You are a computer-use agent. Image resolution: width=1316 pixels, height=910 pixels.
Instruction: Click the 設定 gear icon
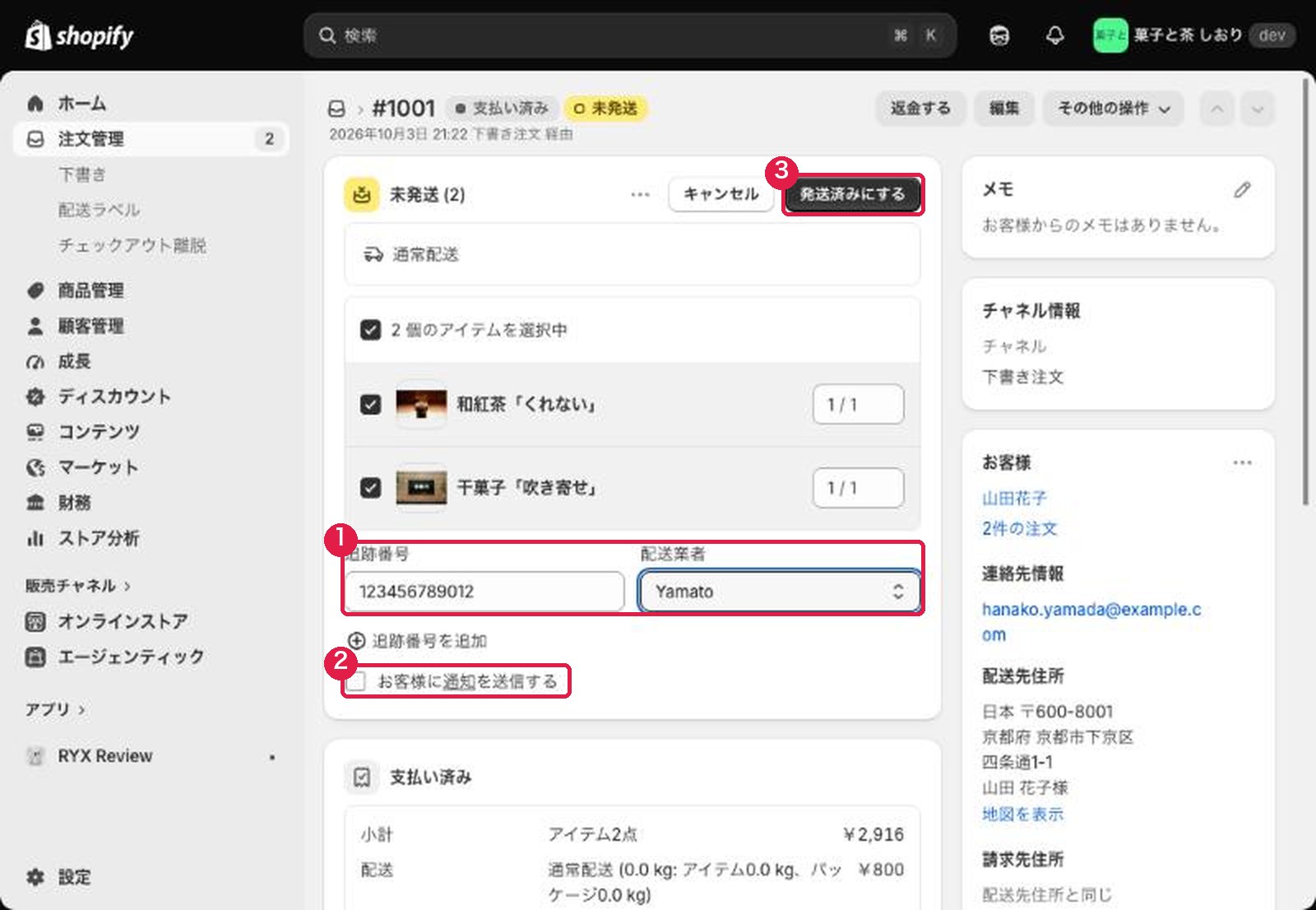[x=35, y=877]
